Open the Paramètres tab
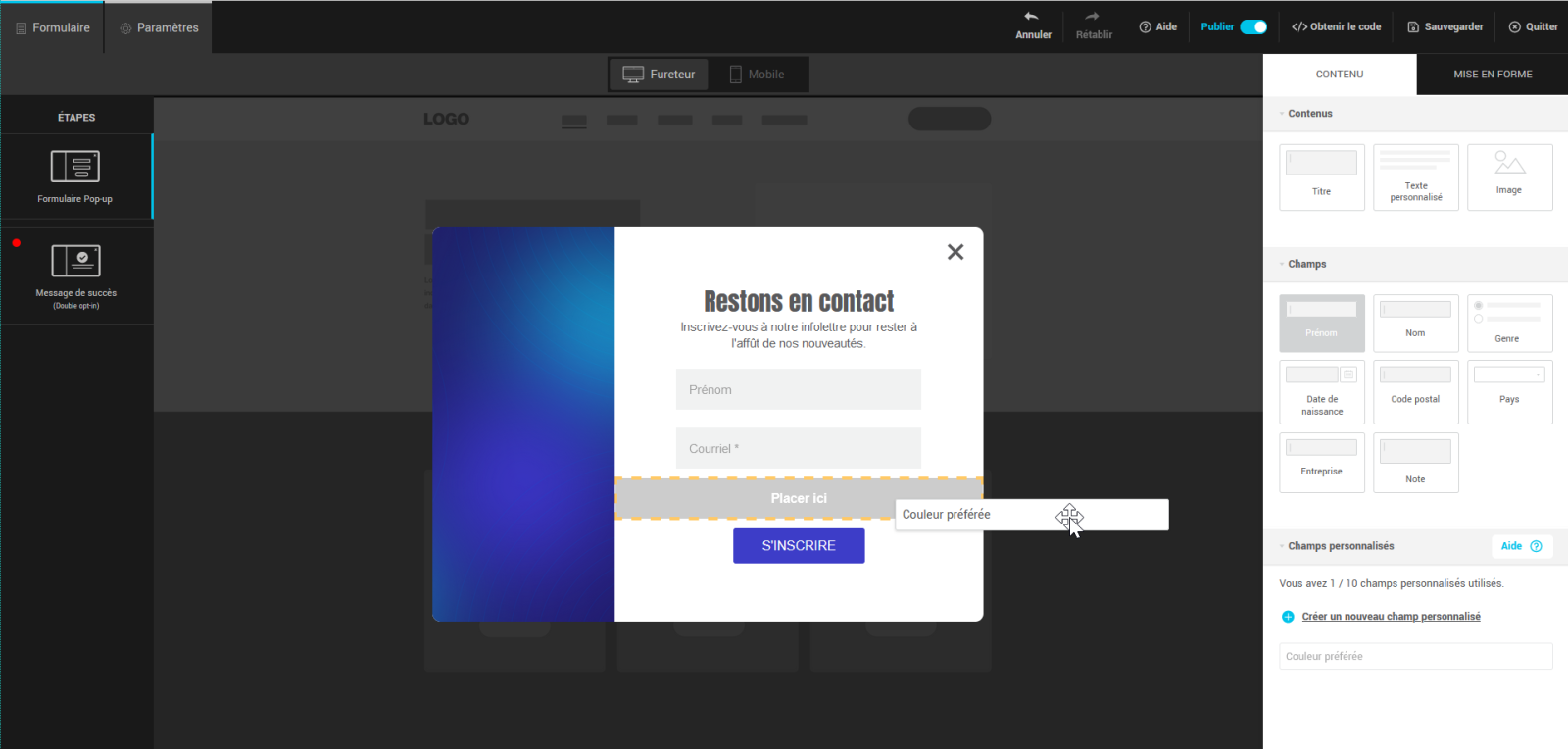Screen dimensions: 1568x749 [159, 27]
